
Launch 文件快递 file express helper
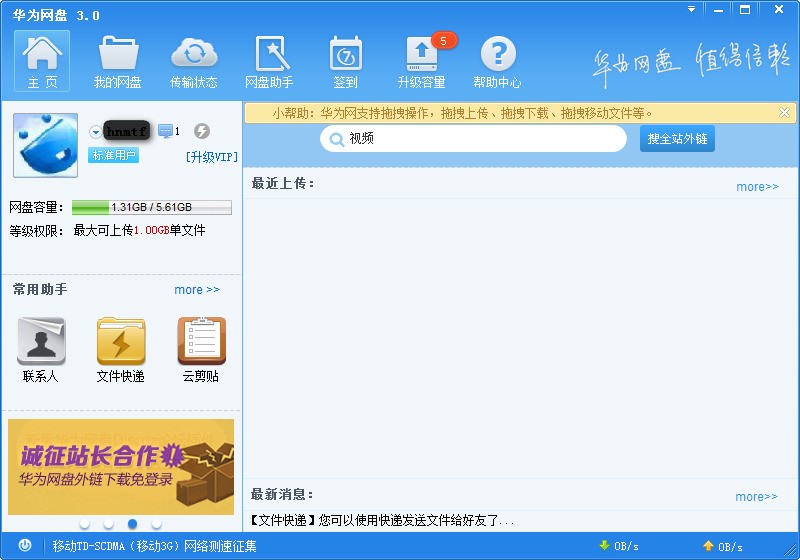tap(121, 350)
